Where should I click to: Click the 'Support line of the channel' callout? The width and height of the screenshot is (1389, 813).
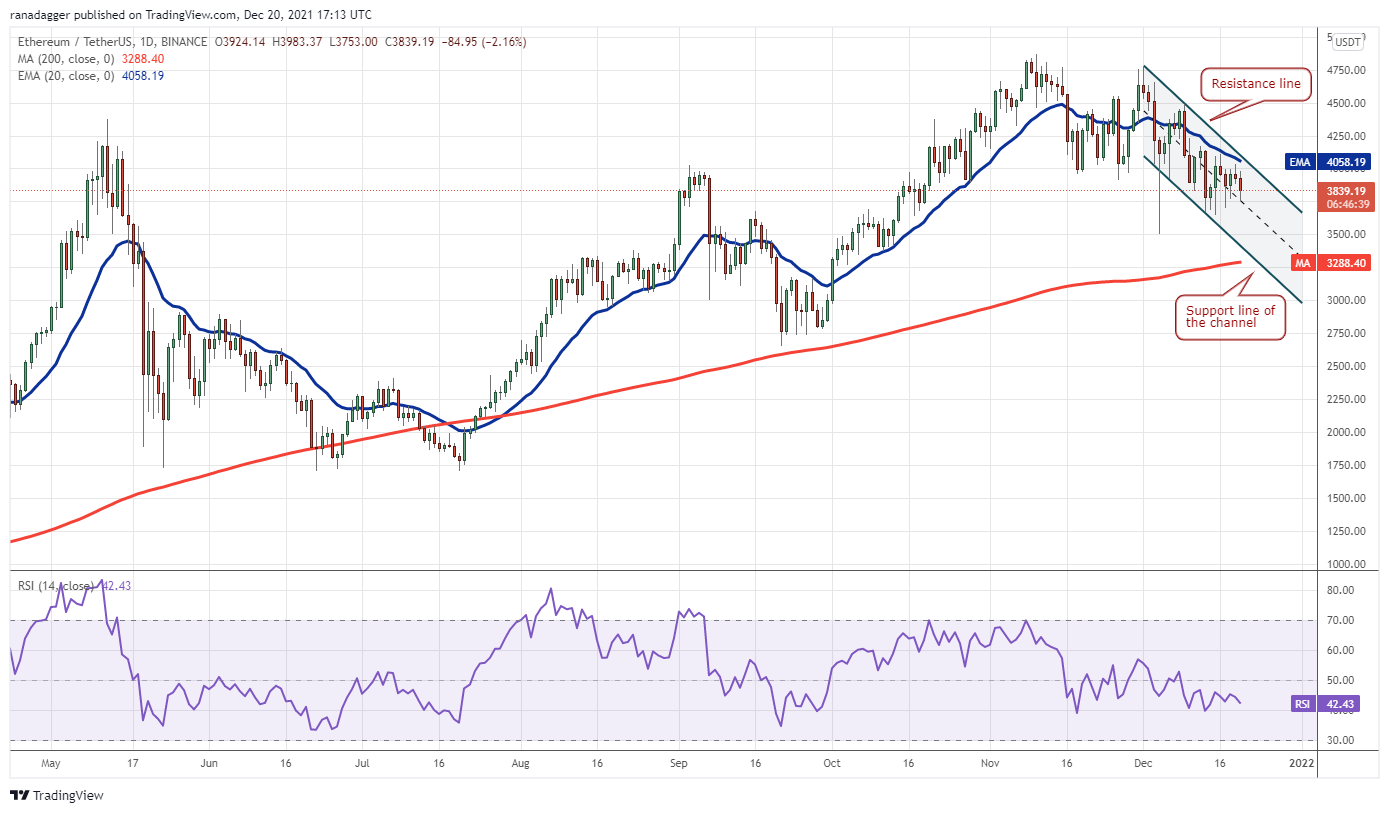tap(1229, 317)
